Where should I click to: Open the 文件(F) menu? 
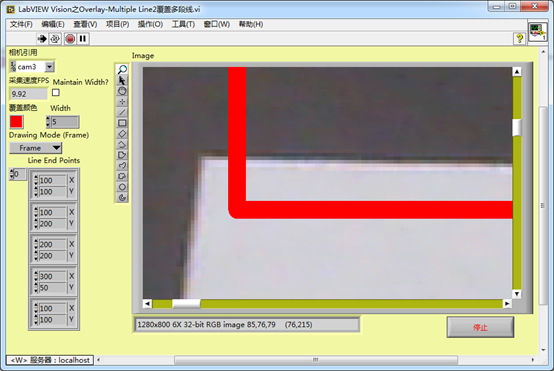click(x=21, y=24)
